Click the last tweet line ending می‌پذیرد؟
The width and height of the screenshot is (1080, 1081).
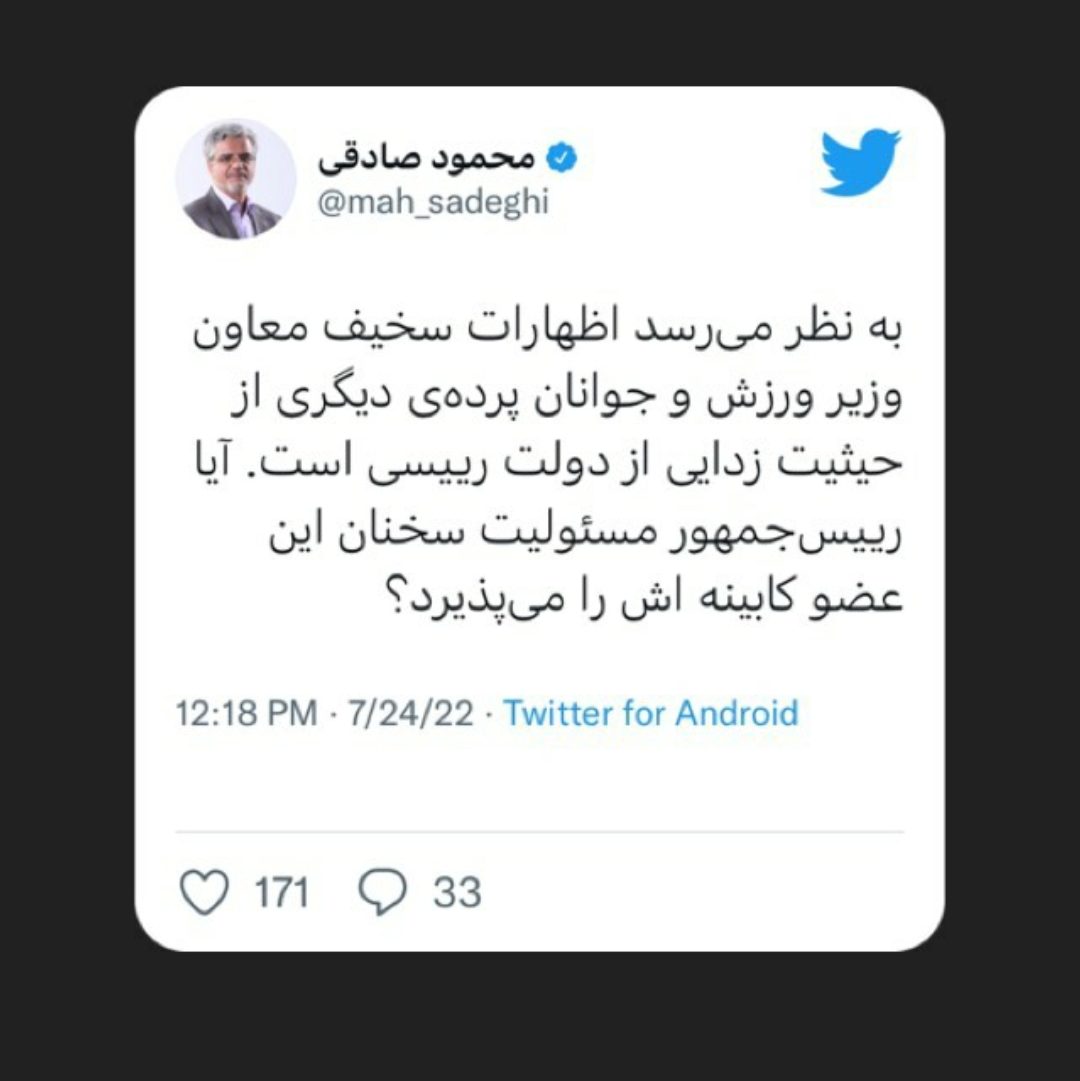point(646,598)
